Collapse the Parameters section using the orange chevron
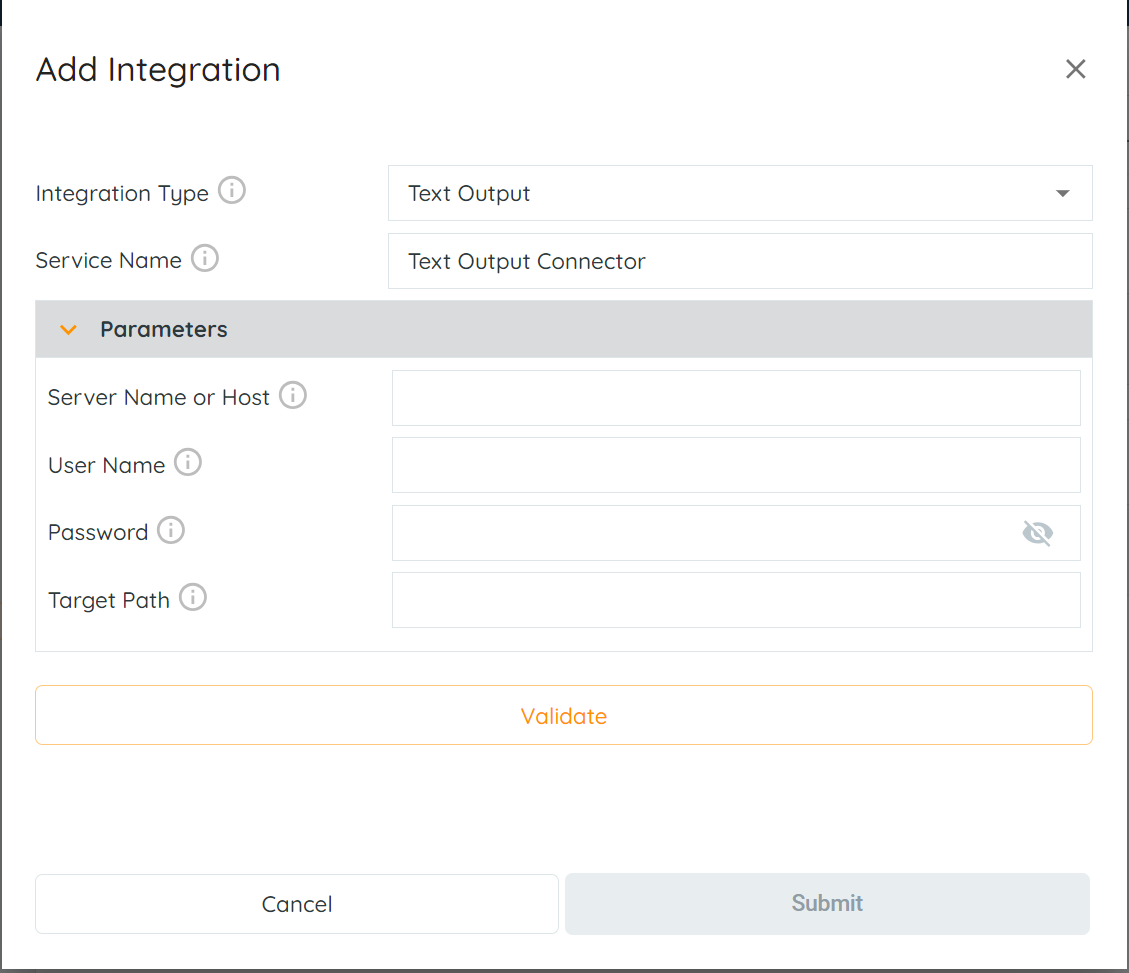This screenshot has width=1129, height=973. [x=68, y=329]
